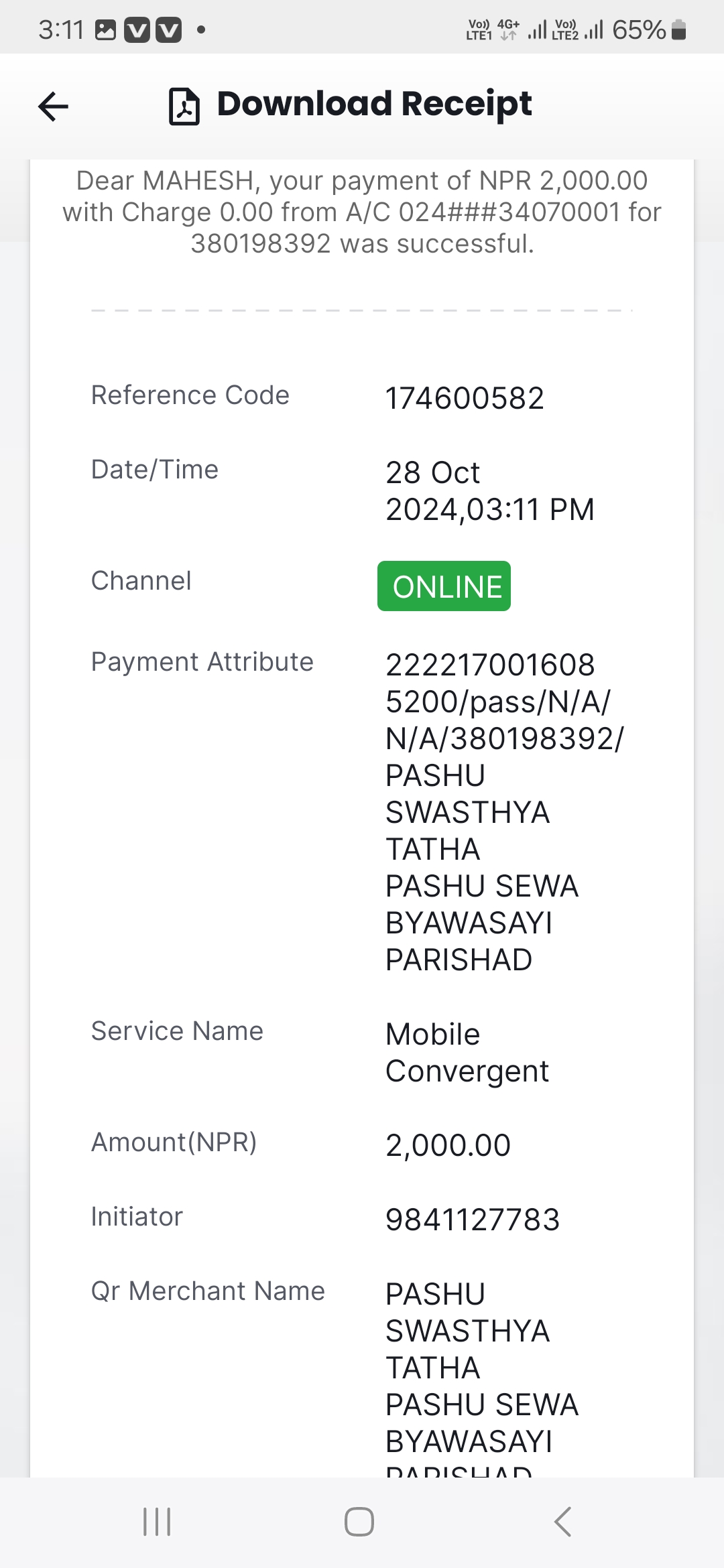Screen dimensions: 724x1568
Task: Open Android recent apps button
Action: tap(158, 1521)
